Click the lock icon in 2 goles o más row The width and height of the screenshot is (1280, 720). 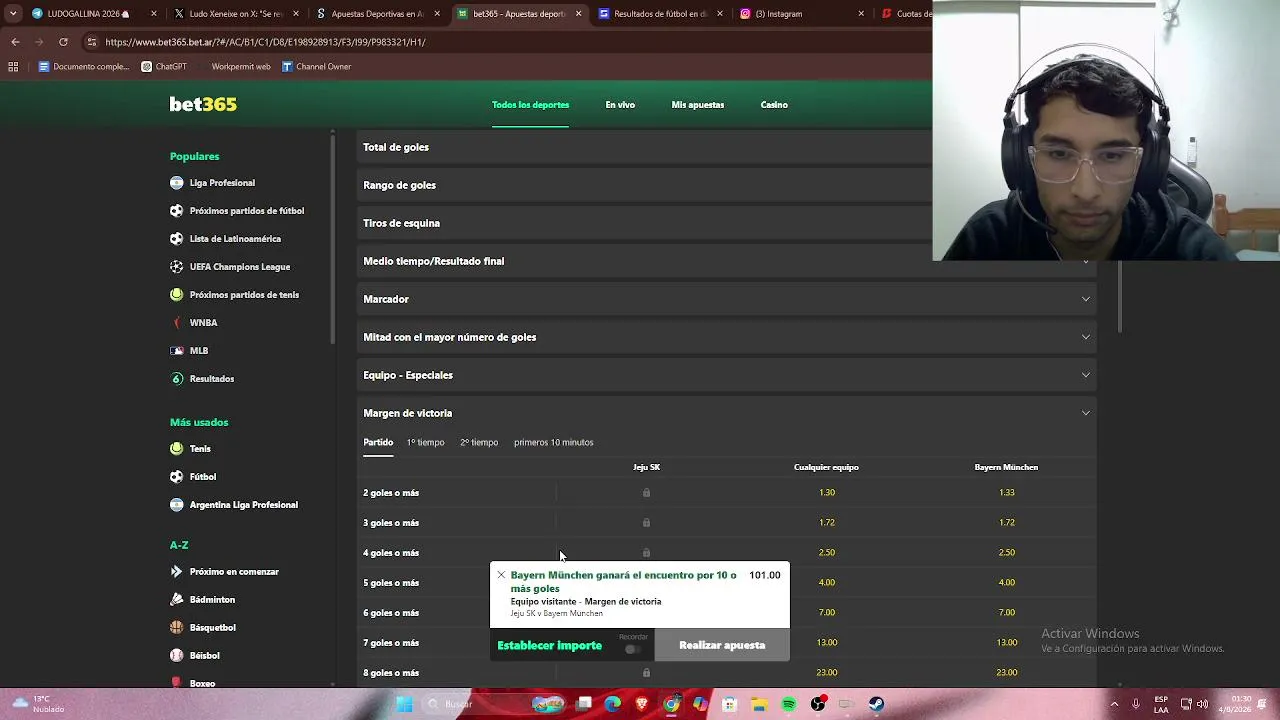click(646, 493)
